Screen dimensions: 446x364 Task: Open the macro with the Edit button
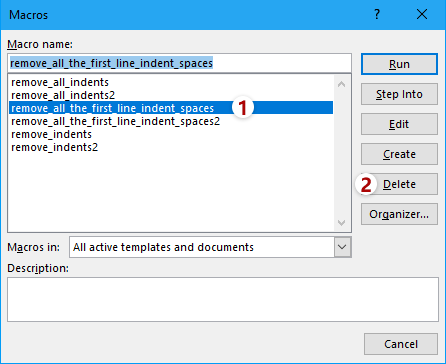399,124
